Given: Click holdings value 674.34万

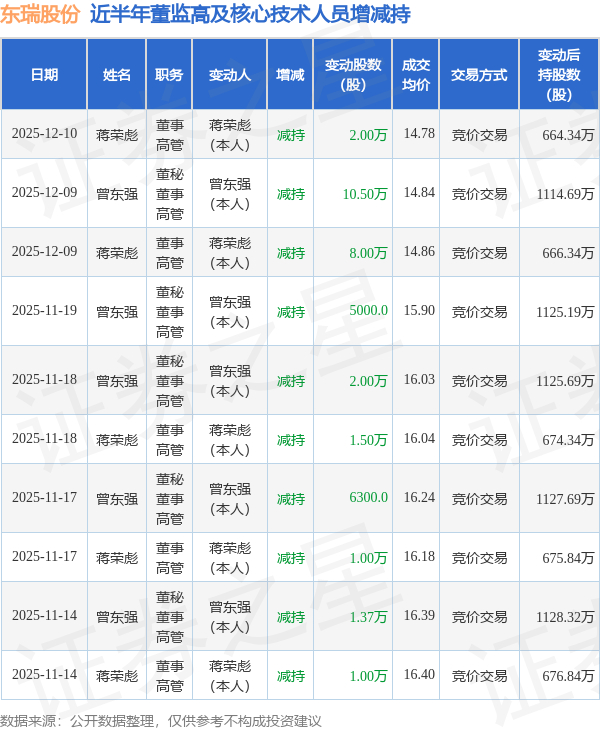Looking at the screenshot, I should [x=568, y=440].
